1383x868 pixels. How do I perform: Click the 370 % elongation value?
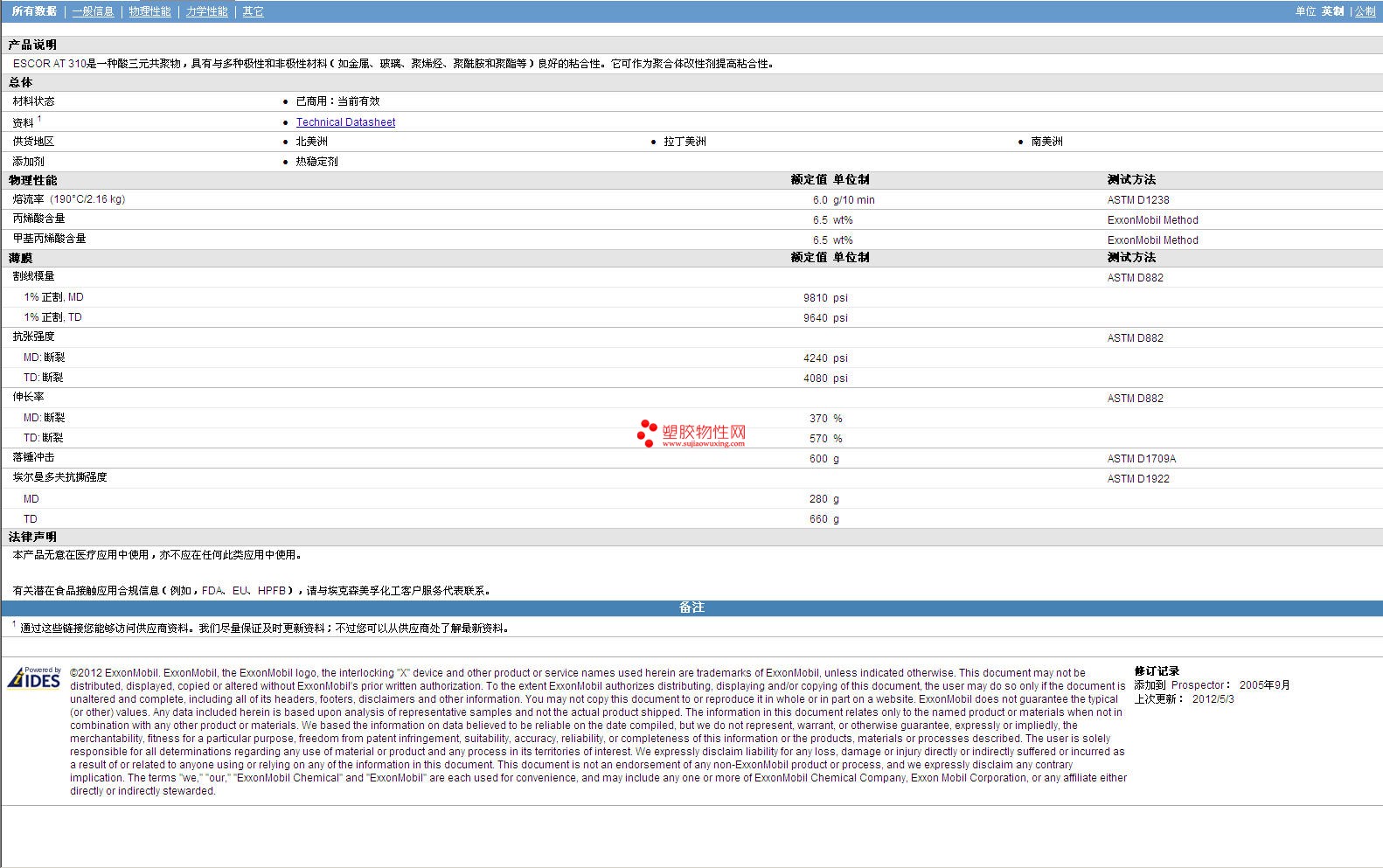tap(826, 419)
